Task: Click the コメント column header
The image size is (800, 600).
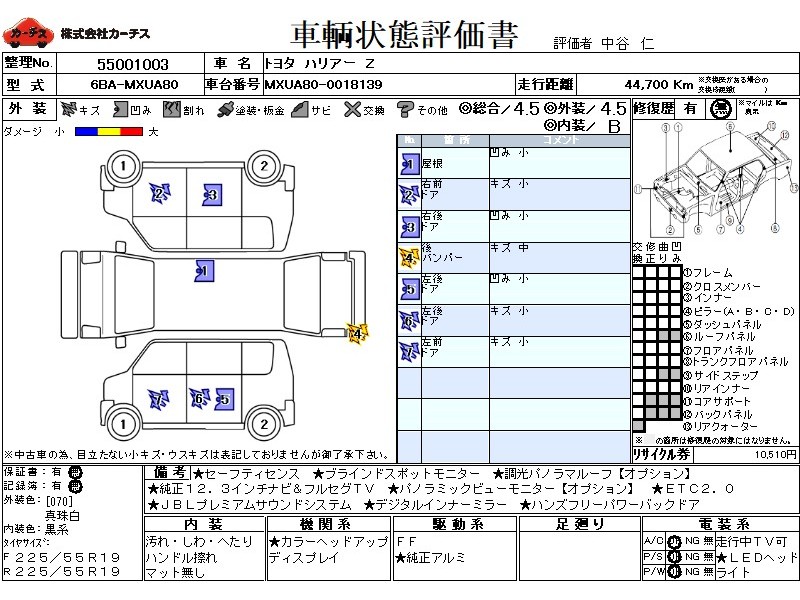Action: 559,140
